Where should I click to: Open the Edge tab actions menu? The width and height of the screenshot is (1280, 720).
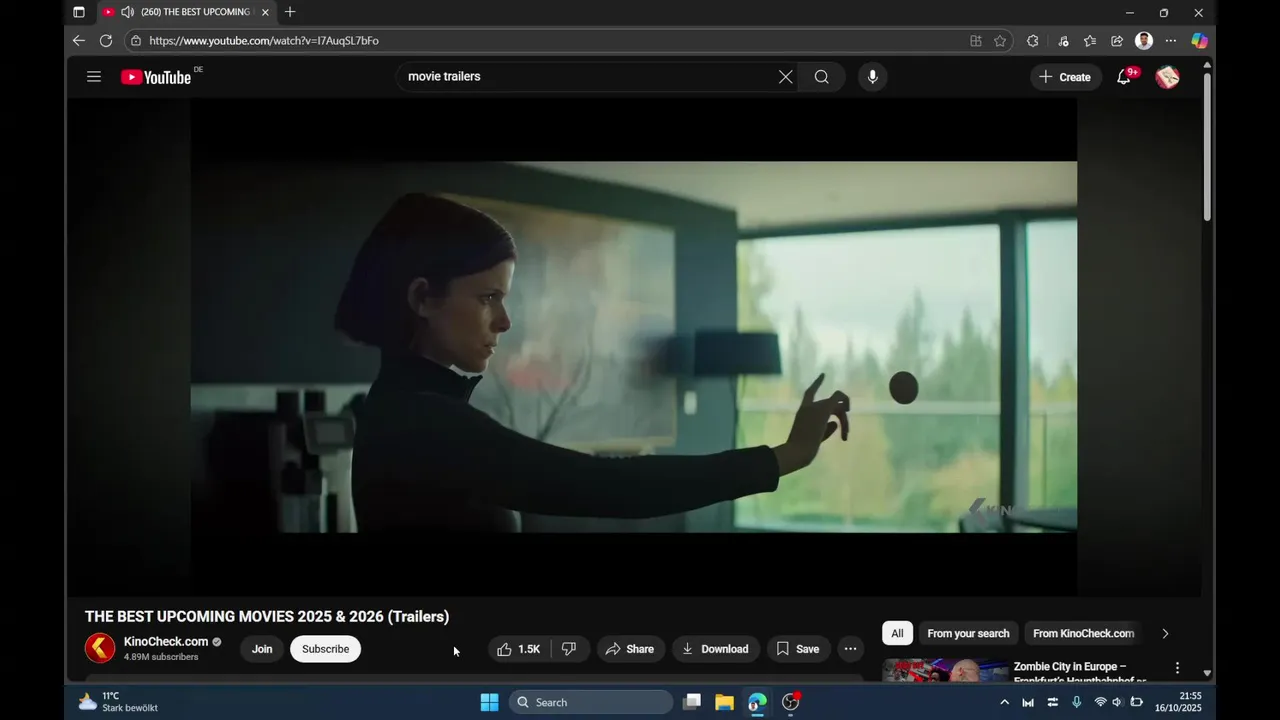(x=79, y=12)
